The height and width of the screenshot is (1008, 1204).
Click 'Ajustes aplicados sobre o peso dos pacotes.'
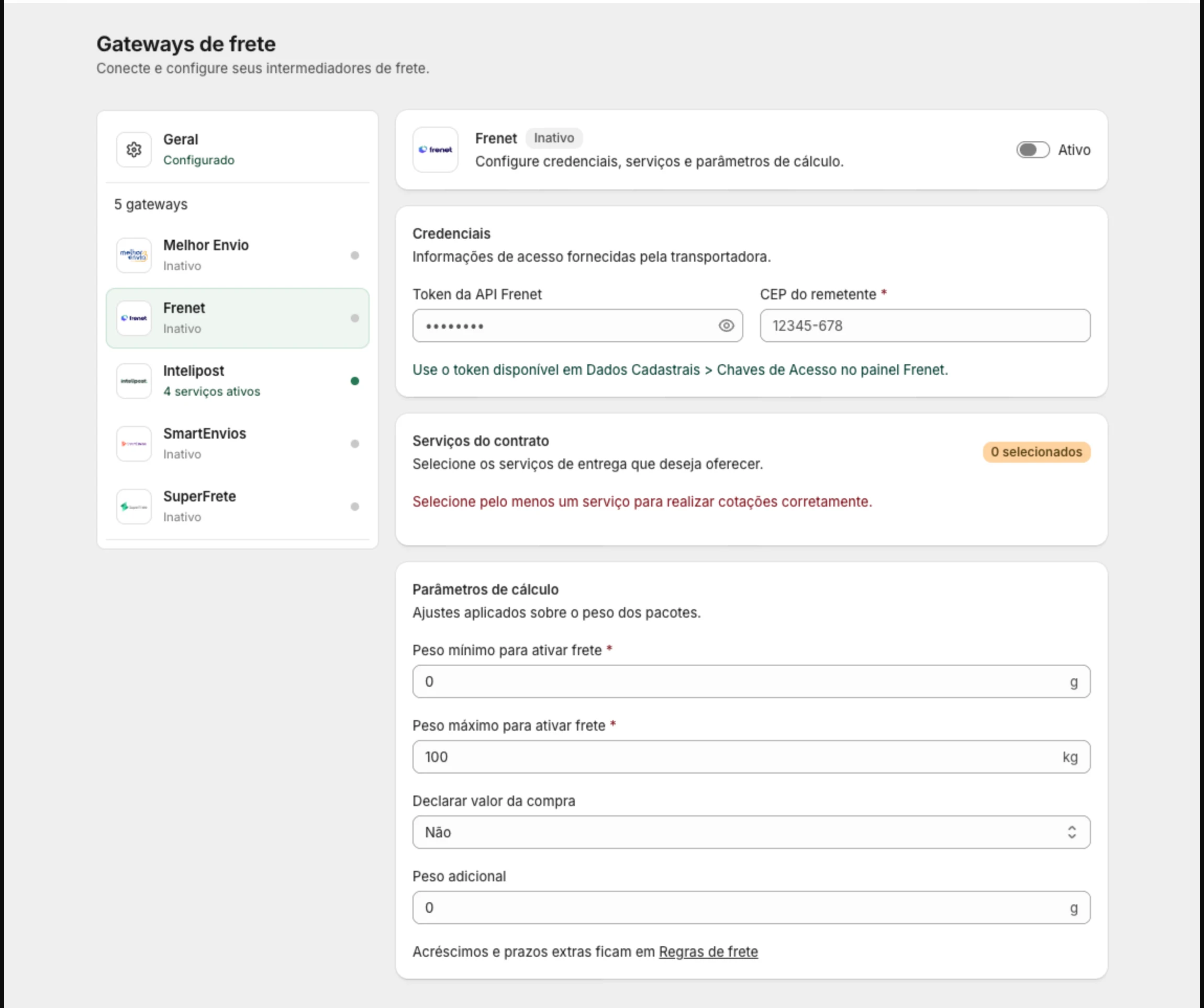(x=556, y=612)
